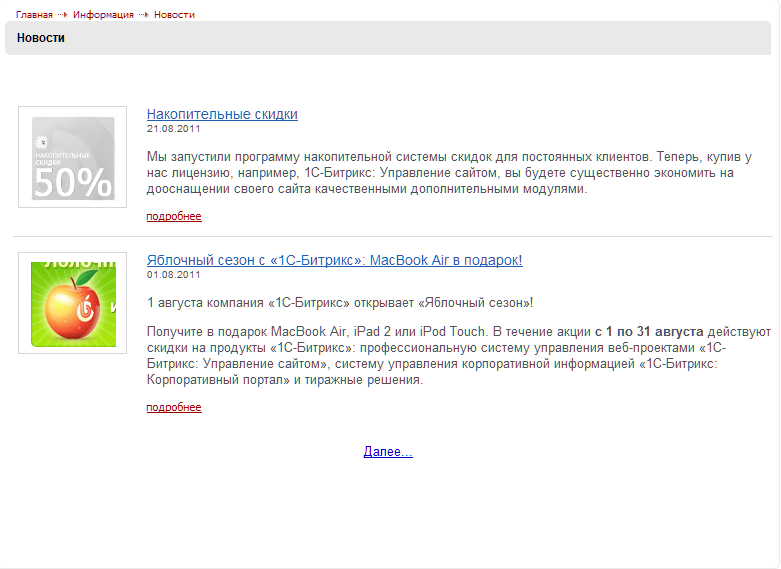Click the date 01.08.2011
Viewport: 781px width, 569px height.
[173, 275]
